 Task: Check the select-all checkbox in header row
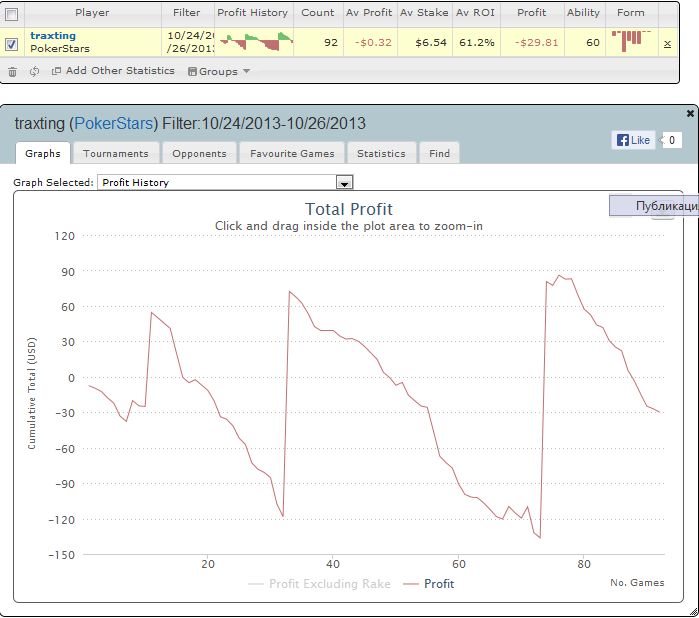12,14
